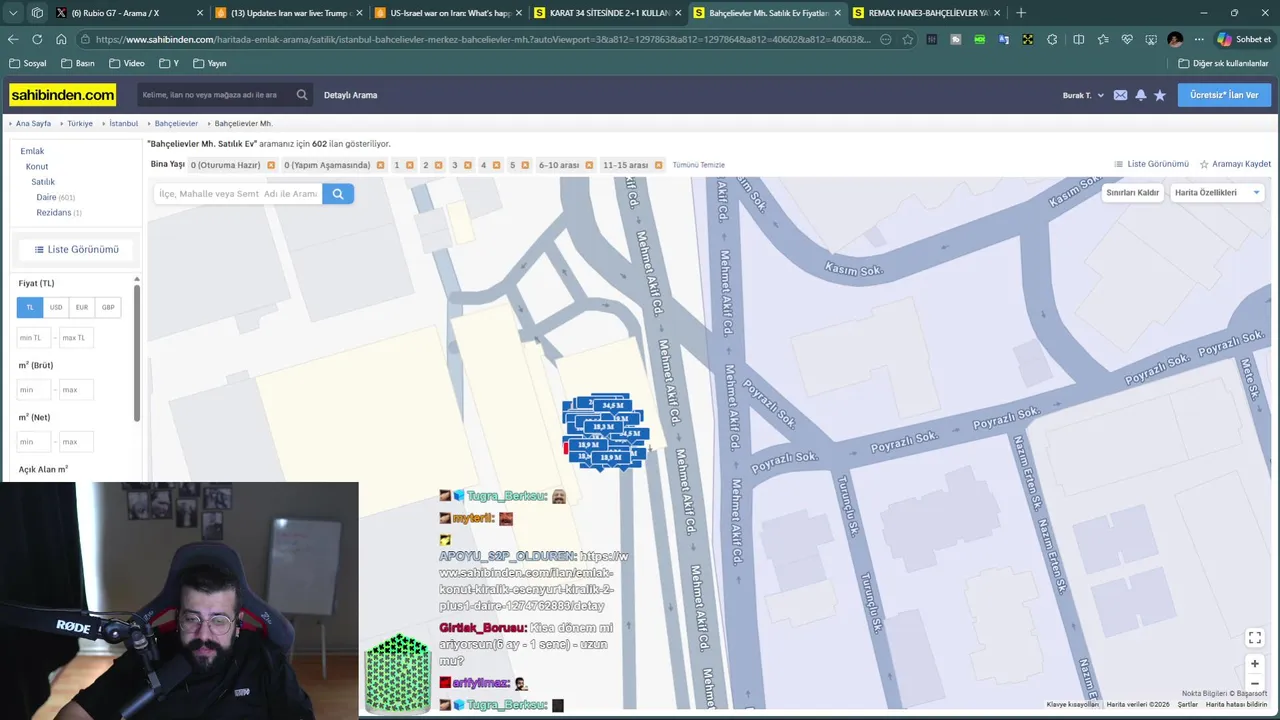Open the Burak T. account dropdown
1280x720 pixels.
1083,95
